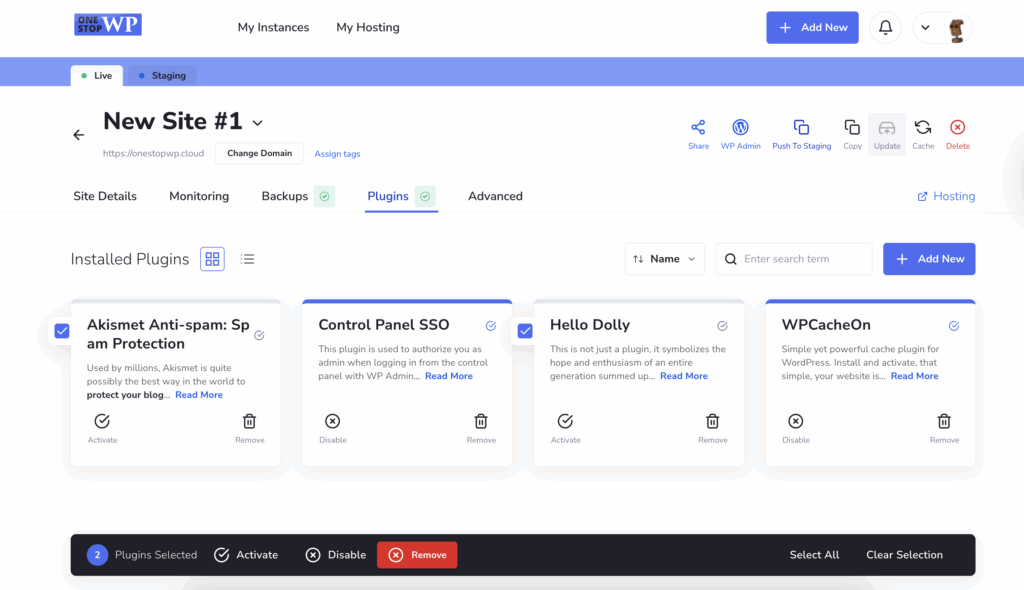Select the Plugins tab

(388, 196)
